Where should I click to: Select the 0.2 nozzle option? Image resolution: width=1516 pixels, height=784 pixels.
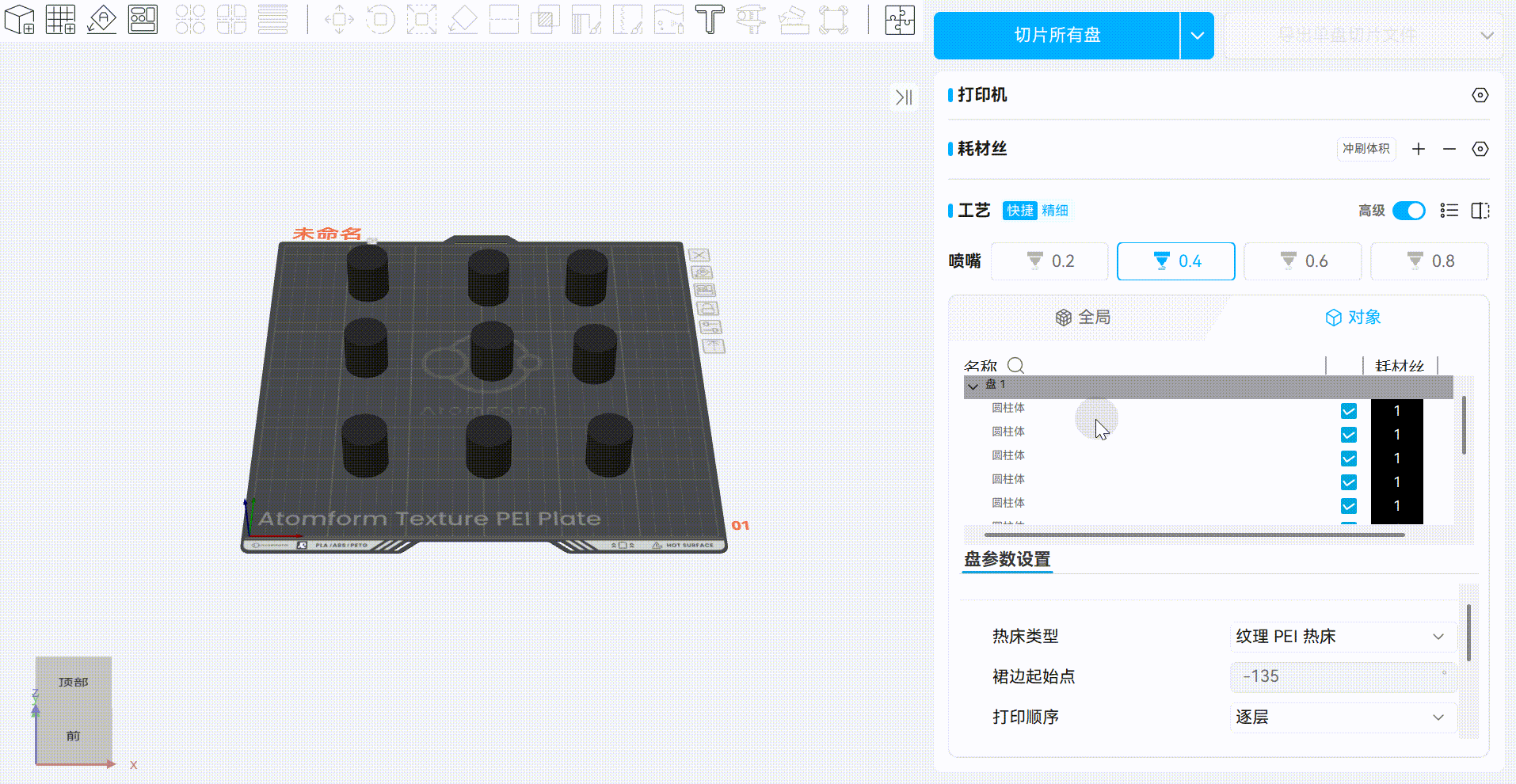1049,261
